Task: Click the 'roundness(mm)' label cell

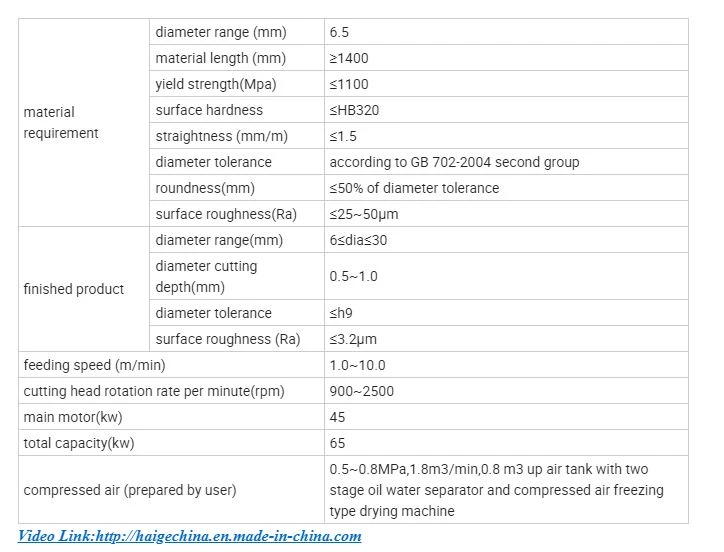Action: click(x=237, y=188)
